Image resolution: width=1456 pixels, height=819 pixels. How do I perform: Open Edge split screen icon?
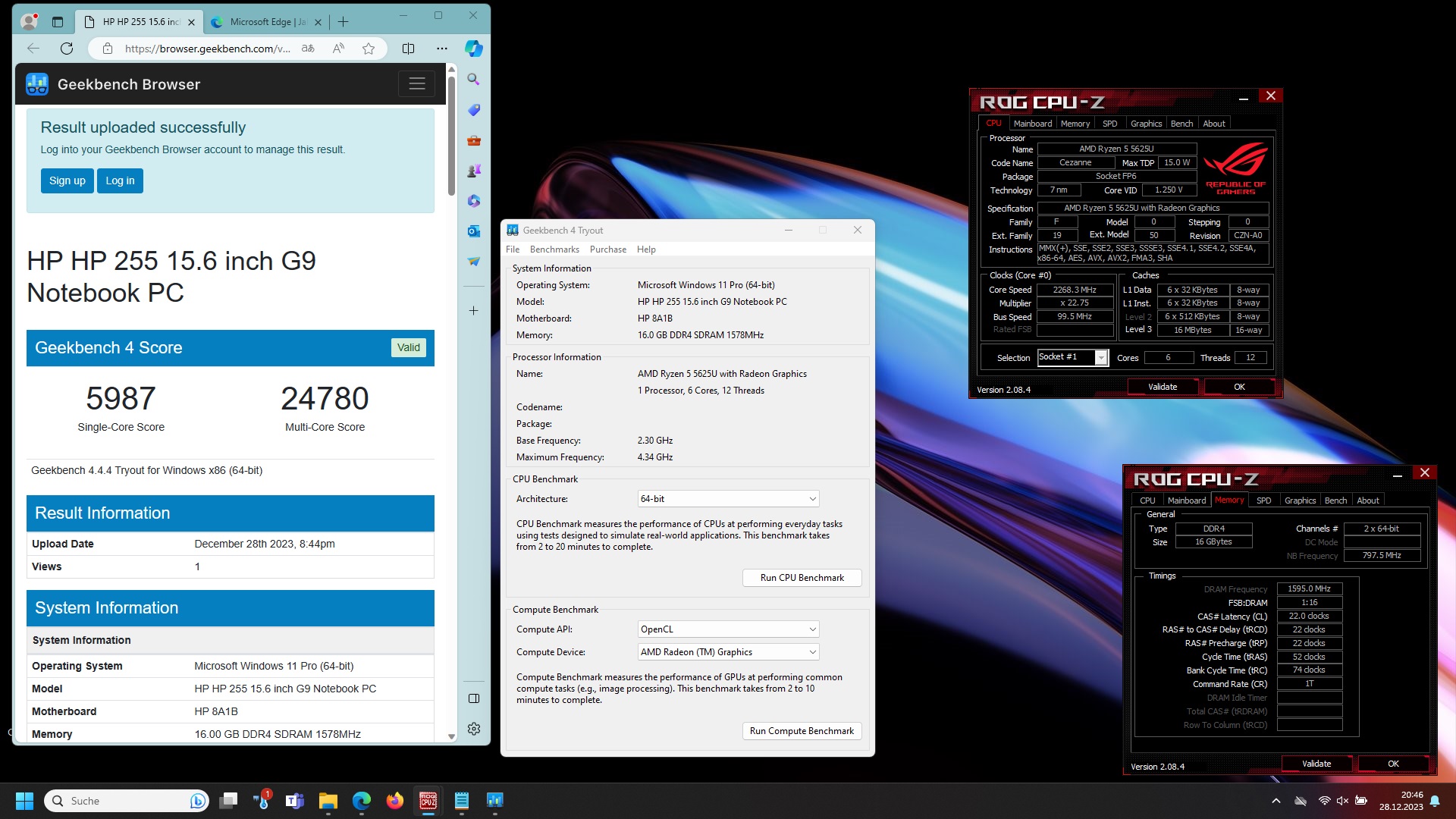408,49
